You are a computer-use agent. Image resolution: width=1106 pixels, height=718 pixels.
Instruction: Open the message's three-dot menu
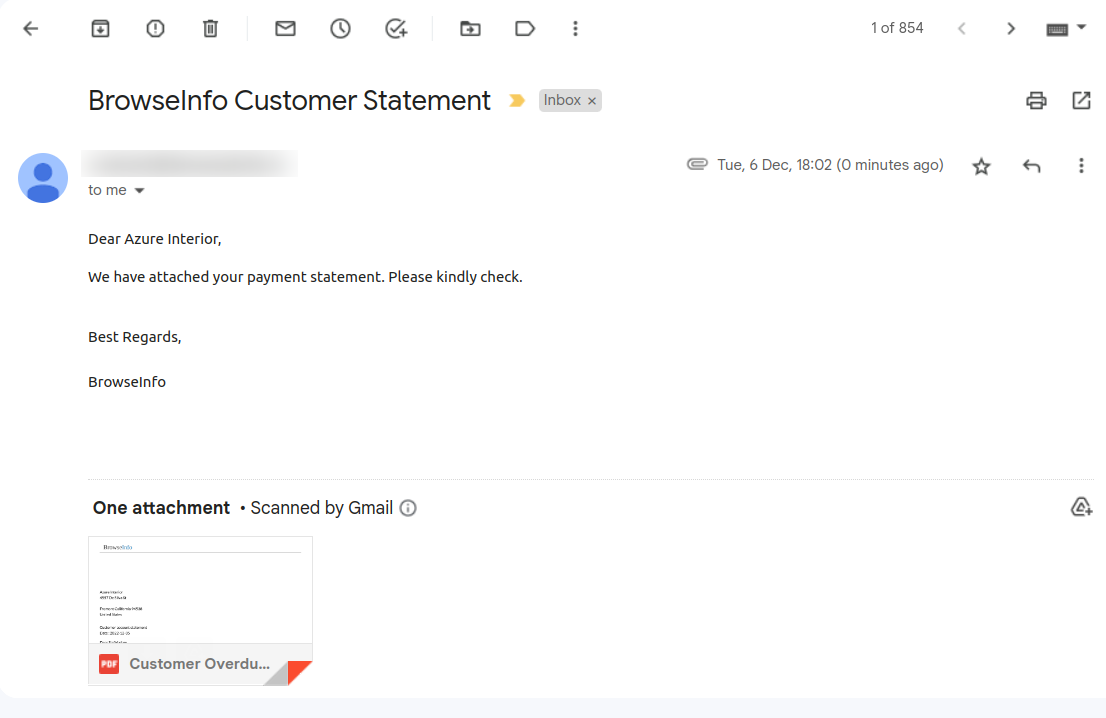pos(1081,166)
